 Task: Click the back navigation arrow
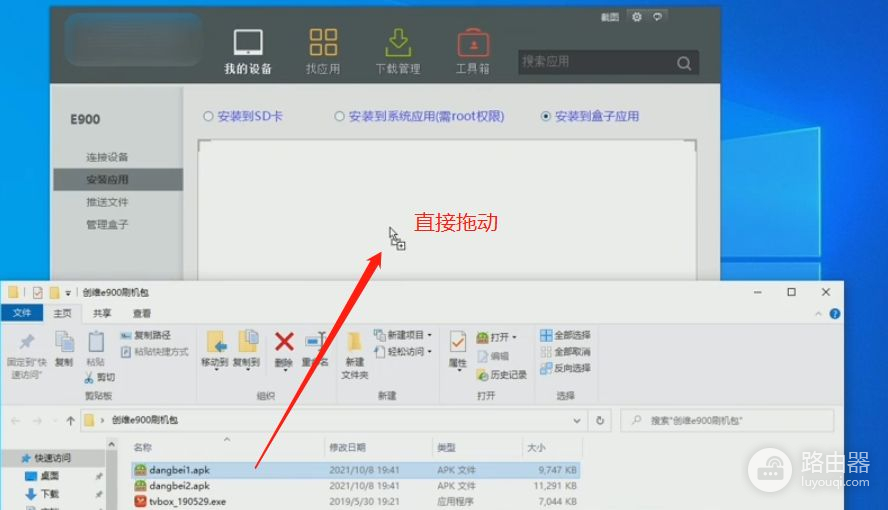(16, 421)
